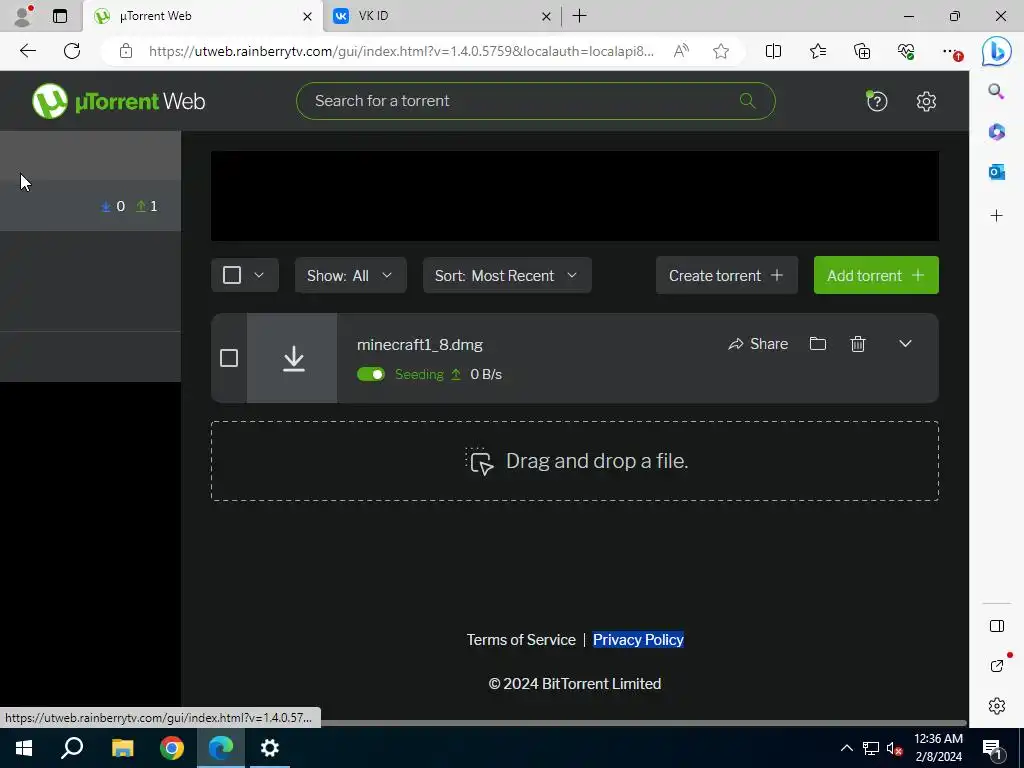1024x768 pixels.
Task: Delete minecraft1_8.dmg using the trash icon
Action: [857, 344]
